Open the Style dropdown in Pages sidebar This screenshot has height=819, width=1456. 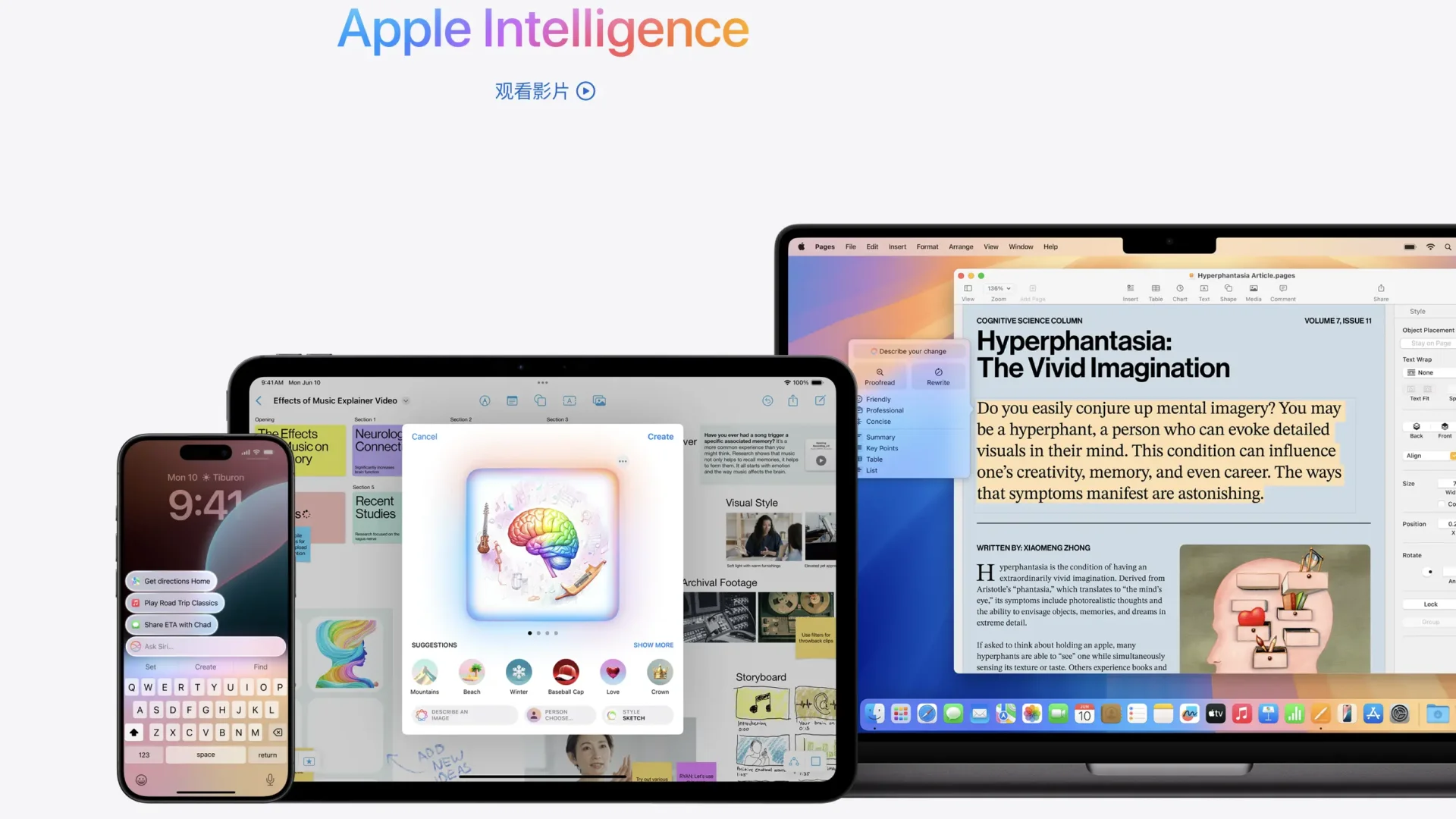click(1417, 311)
